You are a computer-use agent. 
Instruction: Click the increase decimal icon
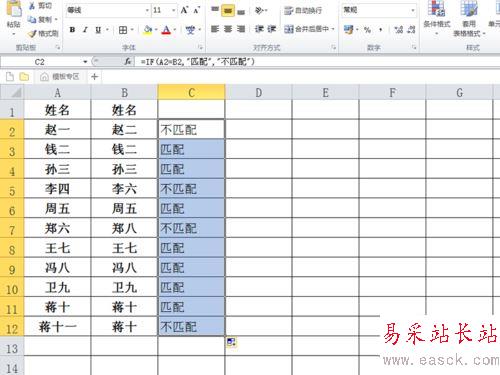pos(399,30)
